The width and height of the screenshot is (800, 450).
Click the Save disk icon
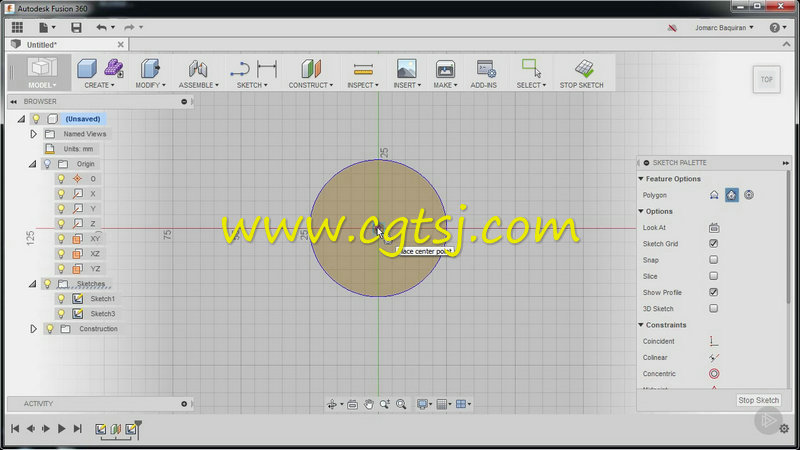click(76, 27)
